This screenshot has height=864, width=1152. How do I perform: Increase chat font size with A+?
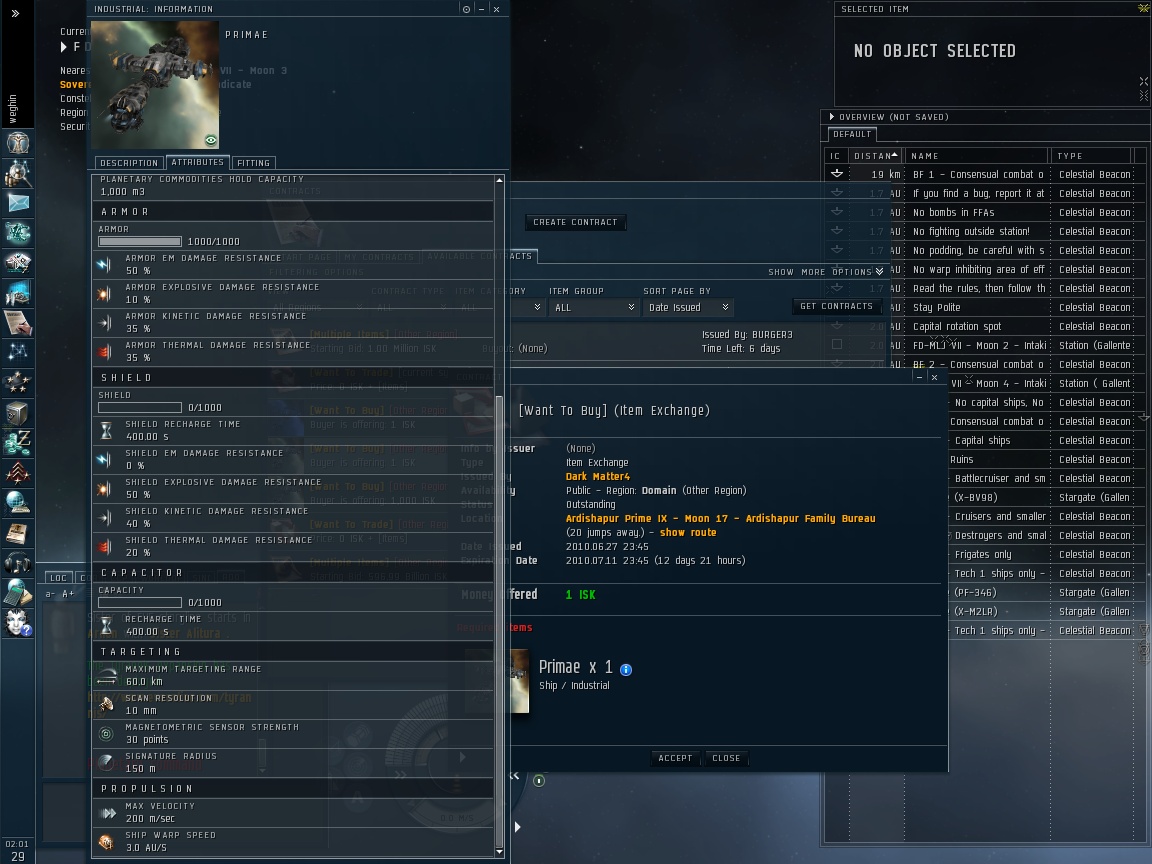click(x=68, y=594)
